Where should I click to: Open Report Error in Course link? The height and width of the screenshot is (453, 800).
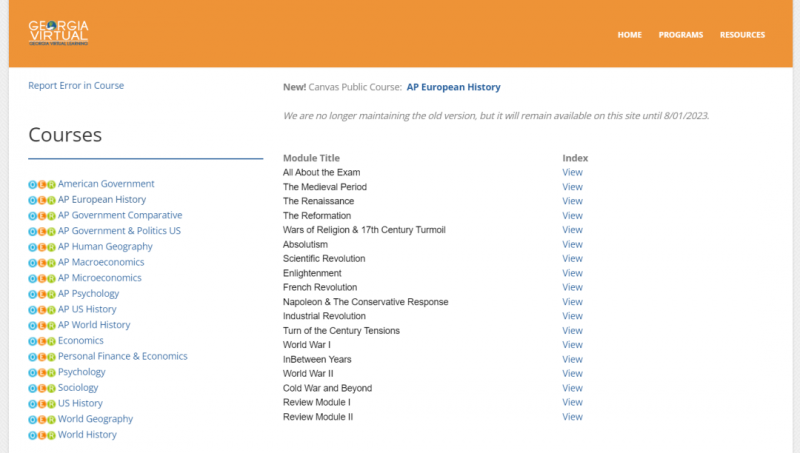(x=76, y=86)
